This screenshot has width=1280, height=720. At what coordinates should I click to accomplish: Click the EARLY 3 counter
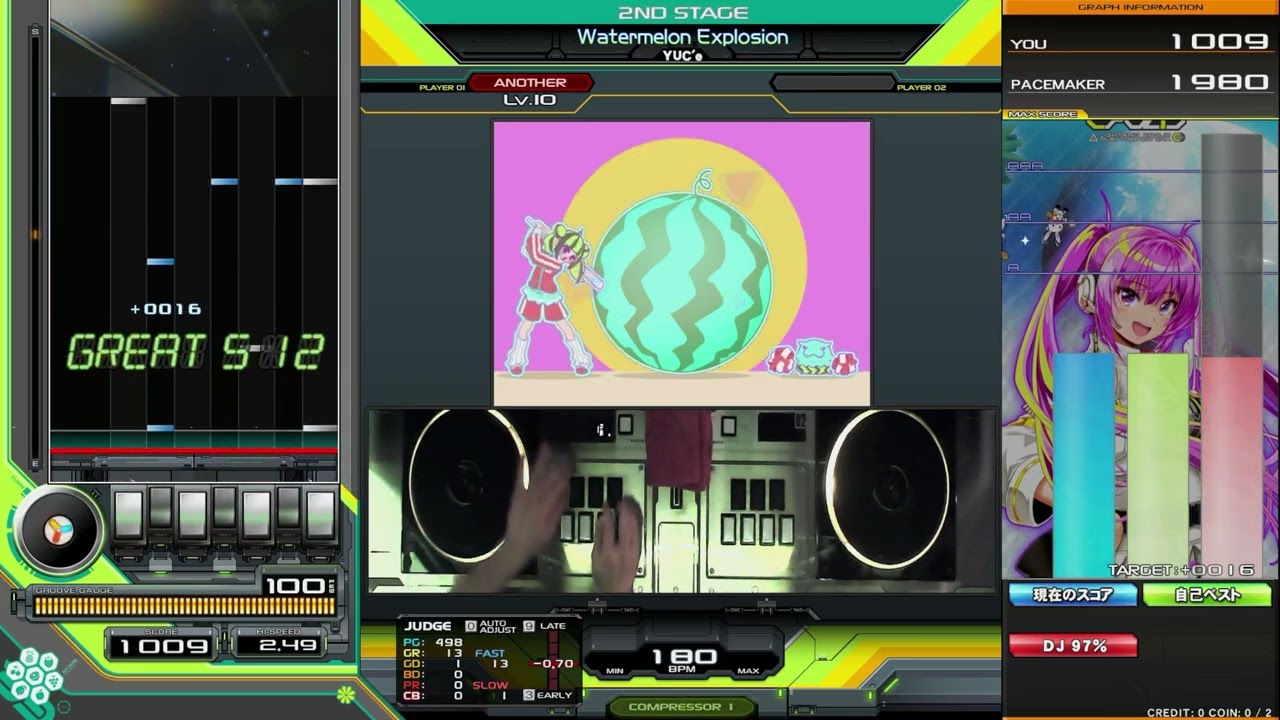pyautogui.click(x=548, y=695)
